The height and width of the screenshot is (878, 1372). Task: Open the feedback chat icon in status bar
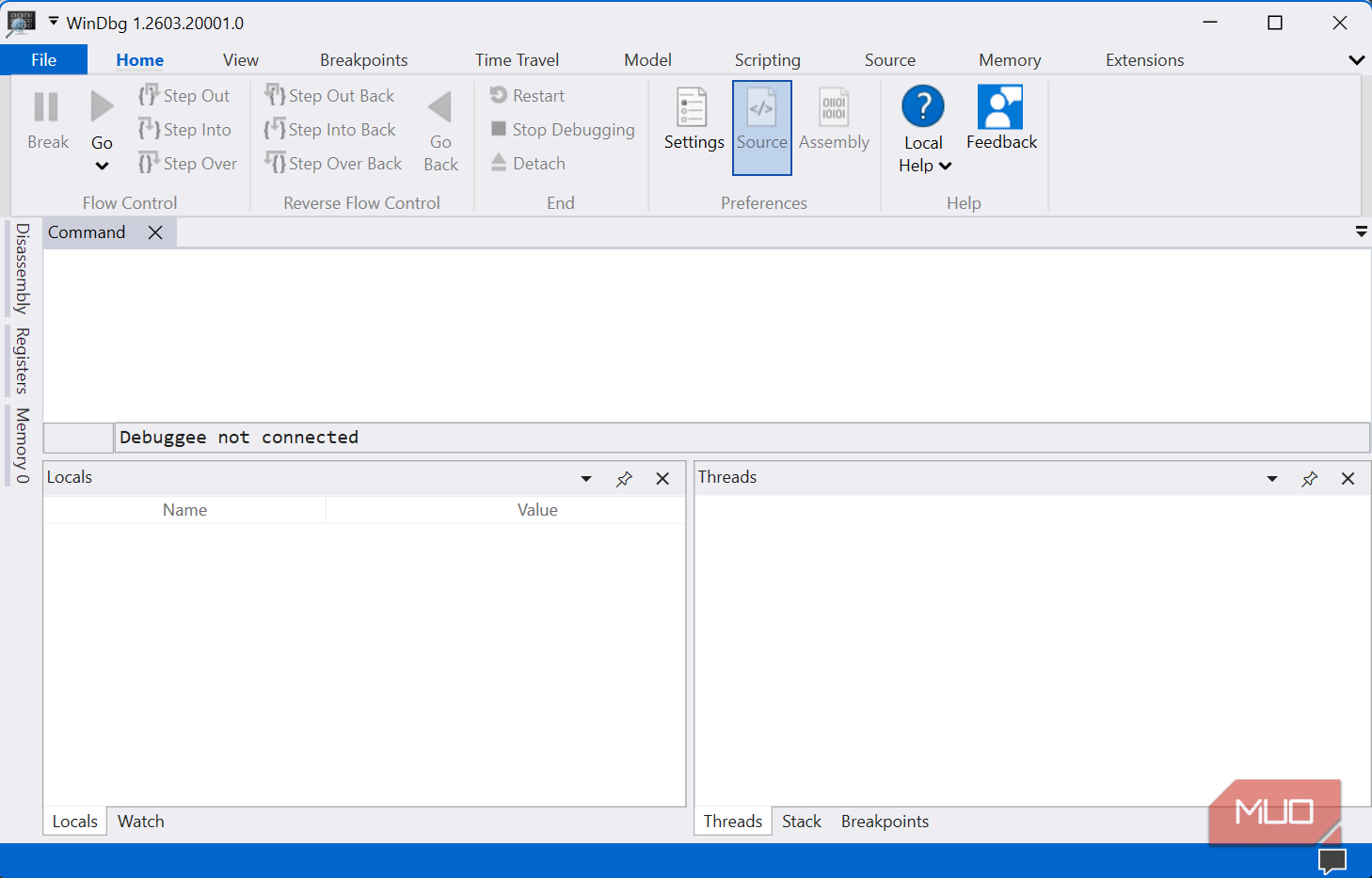click(x=1332, y=860)
